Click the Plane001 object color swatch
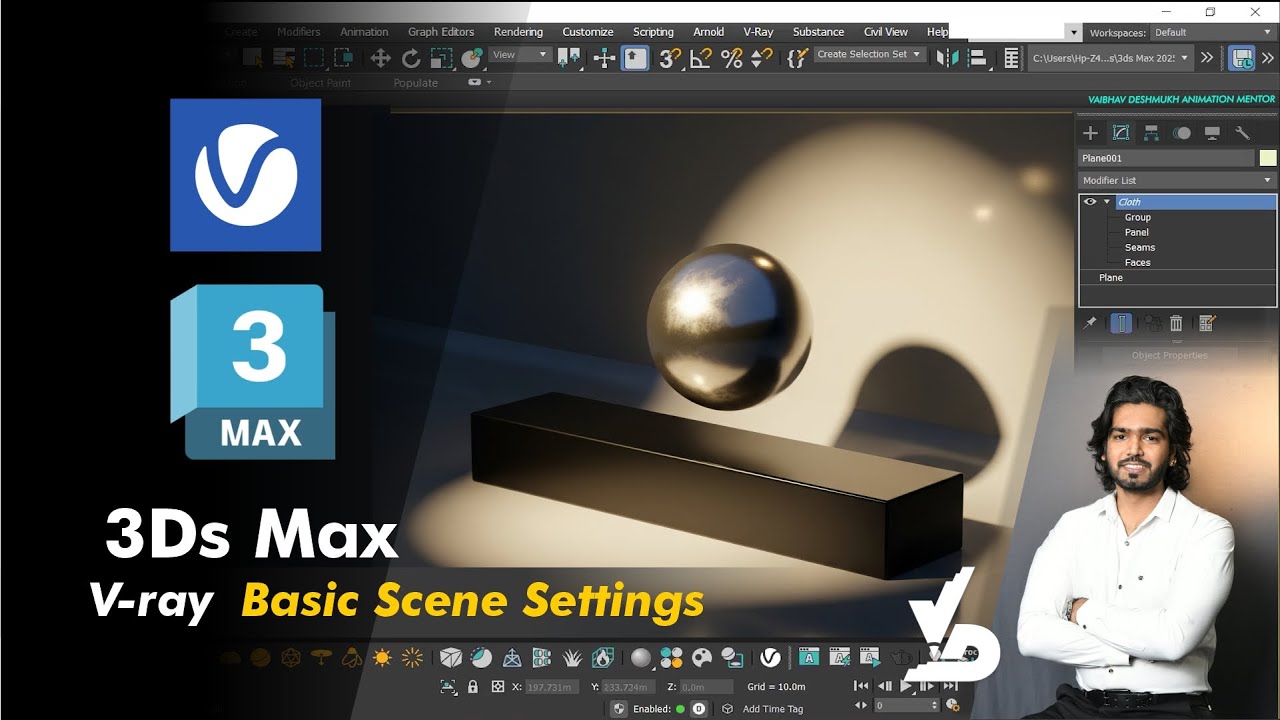Viewport: 1280px width, 720px height. click(x=1268, y=158)
